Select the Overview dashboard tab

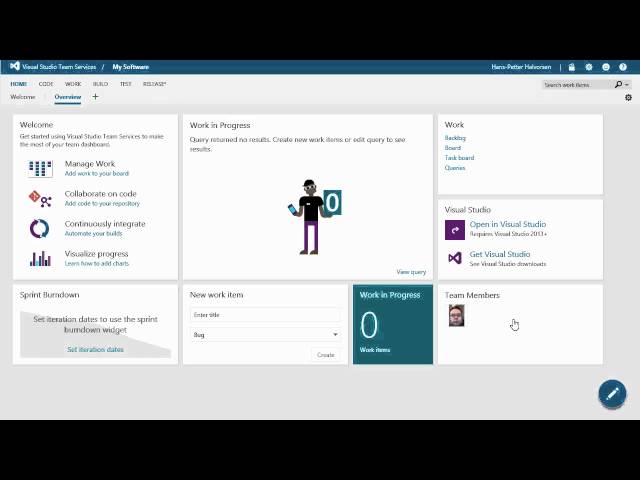tap(68, 97)
